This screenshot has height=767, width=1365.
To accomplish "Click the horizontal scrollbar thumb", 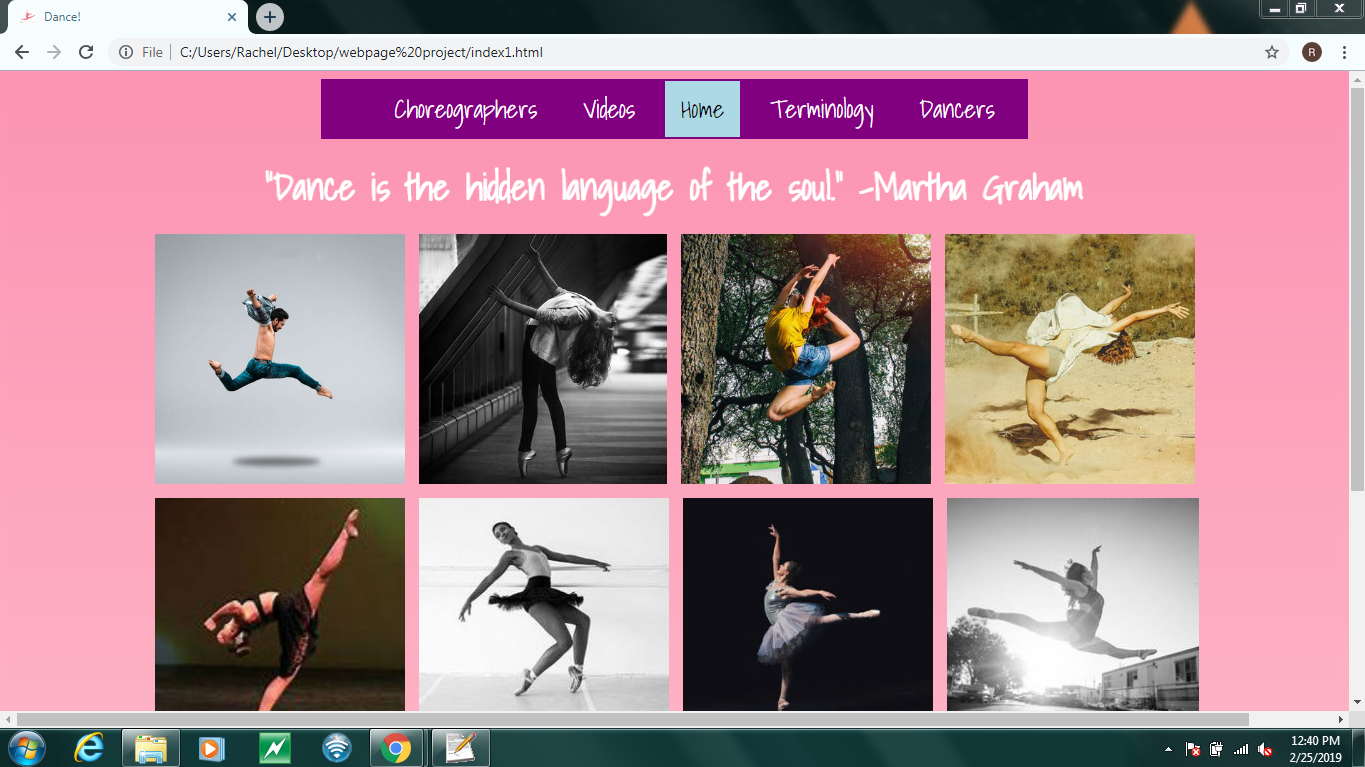I will 633,720.
